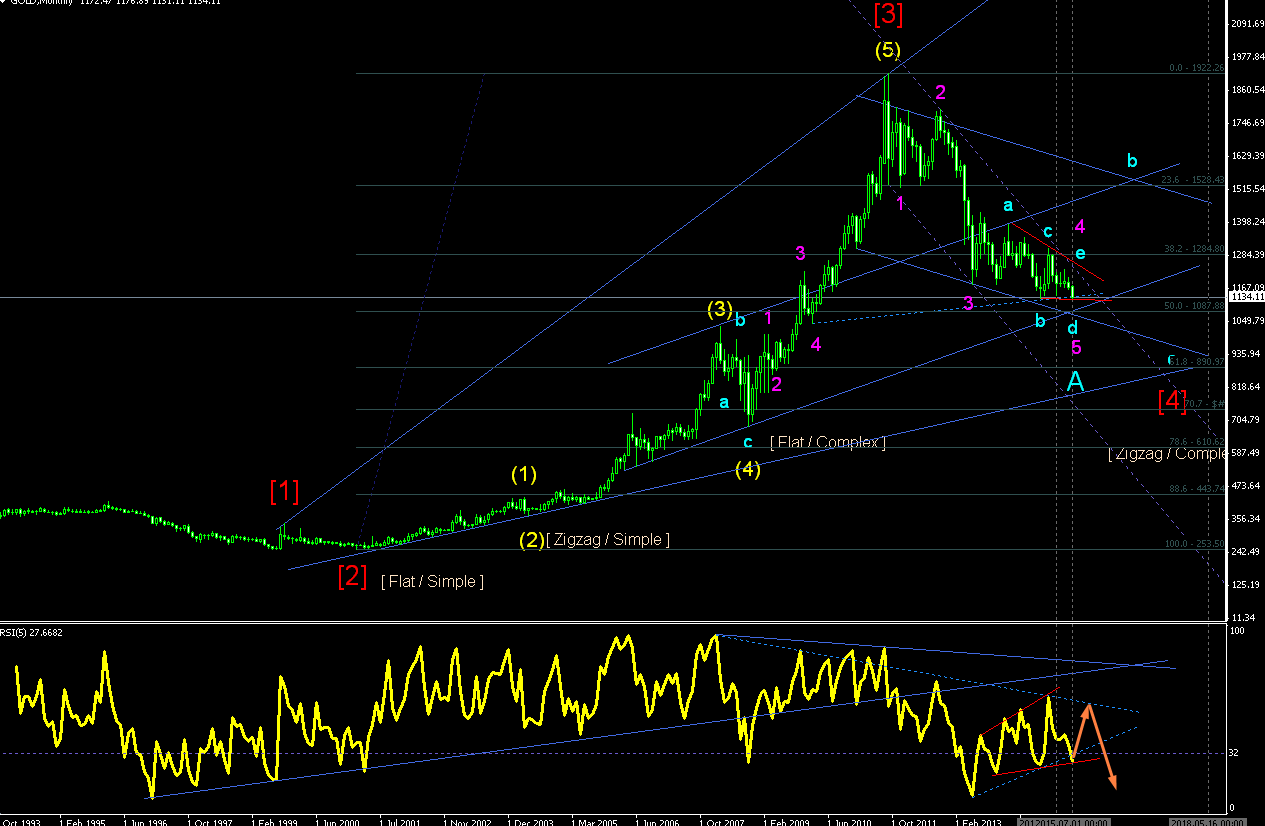The image size is (1265, 826).
Task: Click 125.19 on the price axis
Action: coord(1246,584)
